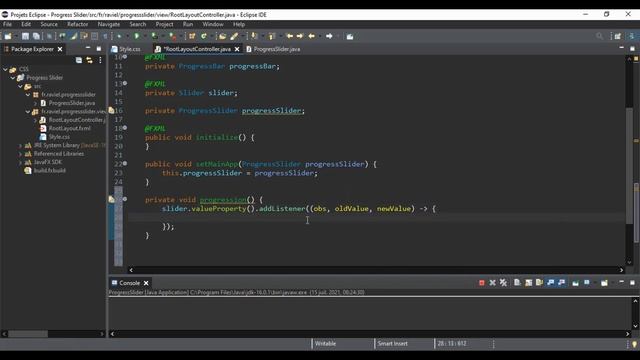This screenshot has width=640, height=360.
Task: Collapse the fr.raviel.progressslider package
Action: (28, 95)
